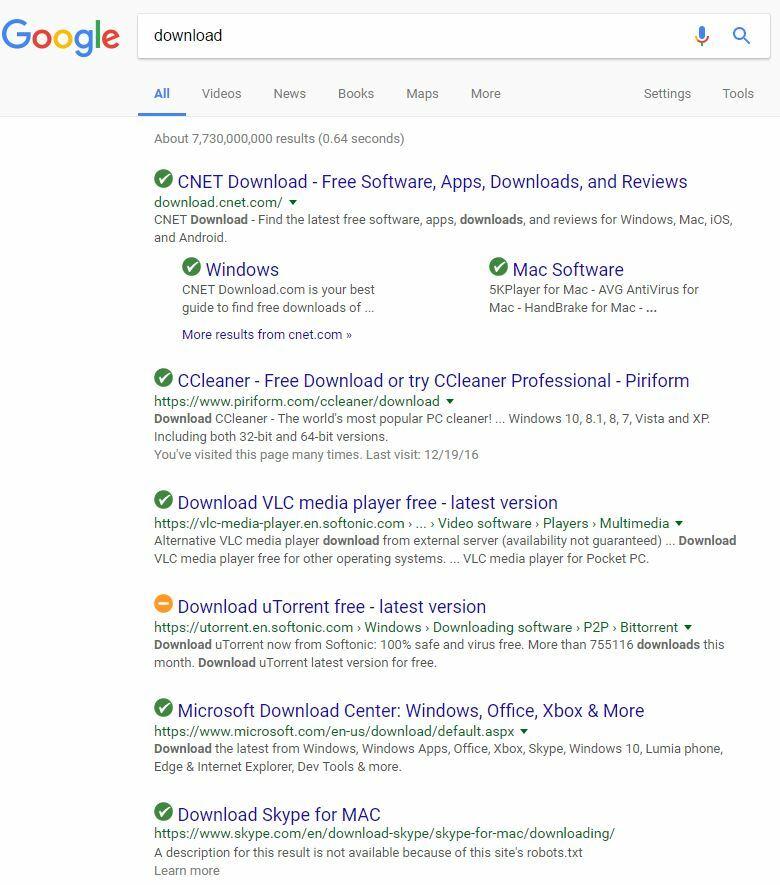
Task: Open Download uTorrent free result title
Action: click(x=331, y=606)
